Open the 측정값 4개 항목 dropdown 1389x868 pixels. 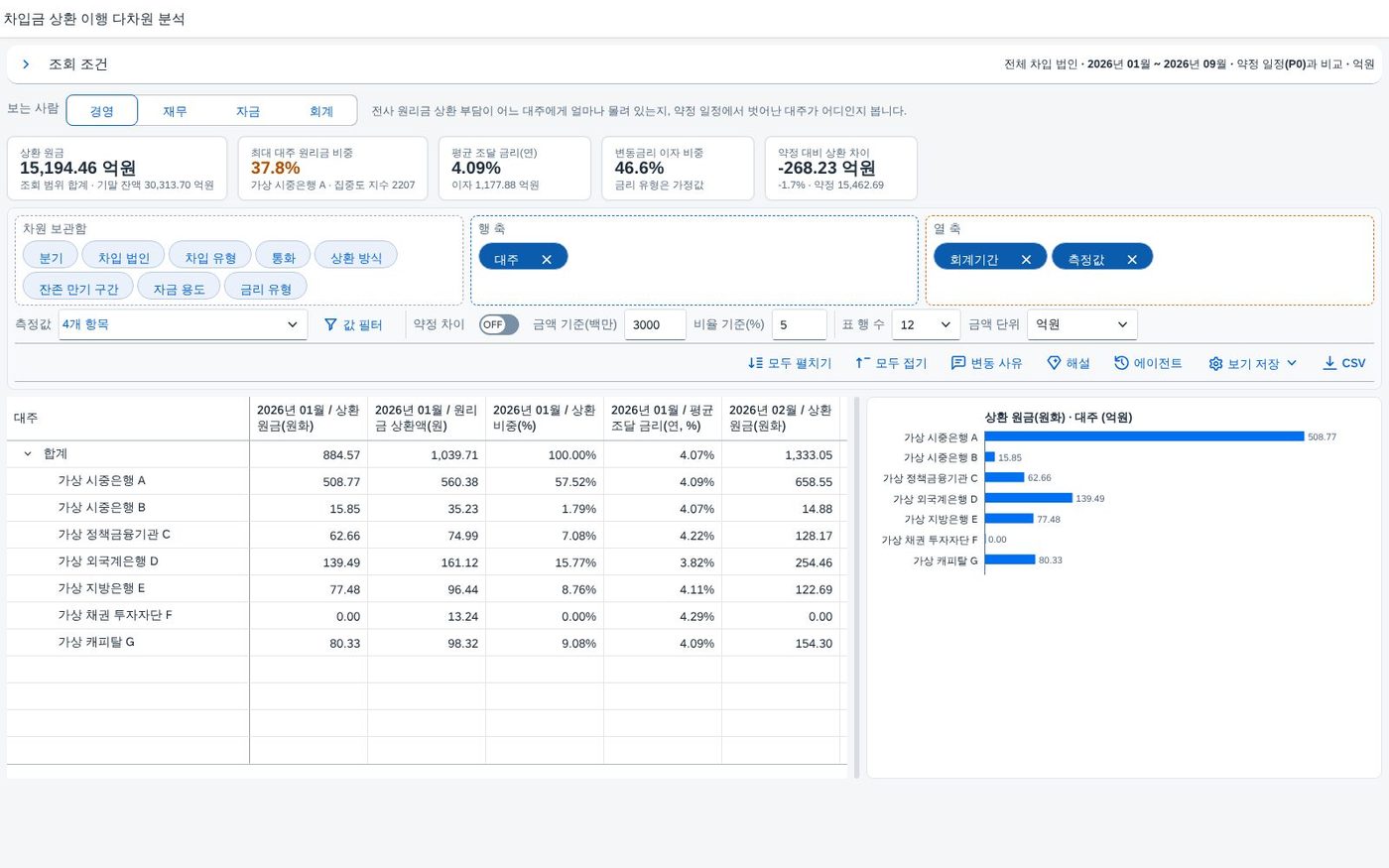tap(183, 324)
